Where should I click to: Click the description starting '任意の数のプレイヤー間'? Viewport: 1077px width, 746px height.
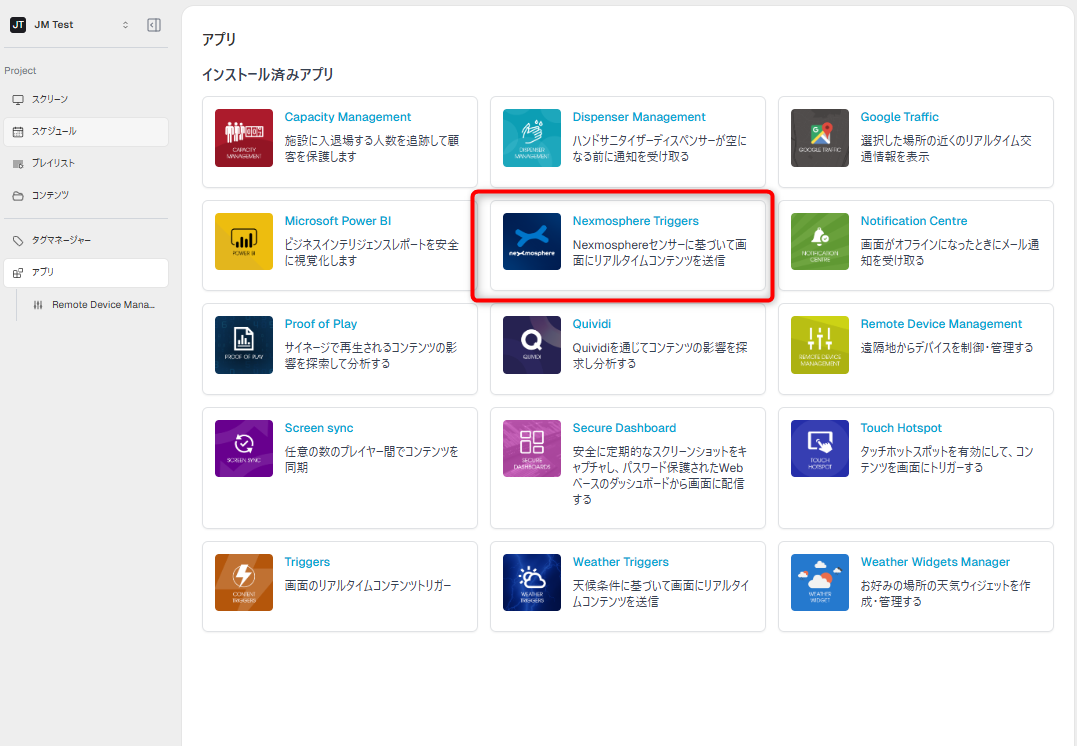[x=372, y=460]
